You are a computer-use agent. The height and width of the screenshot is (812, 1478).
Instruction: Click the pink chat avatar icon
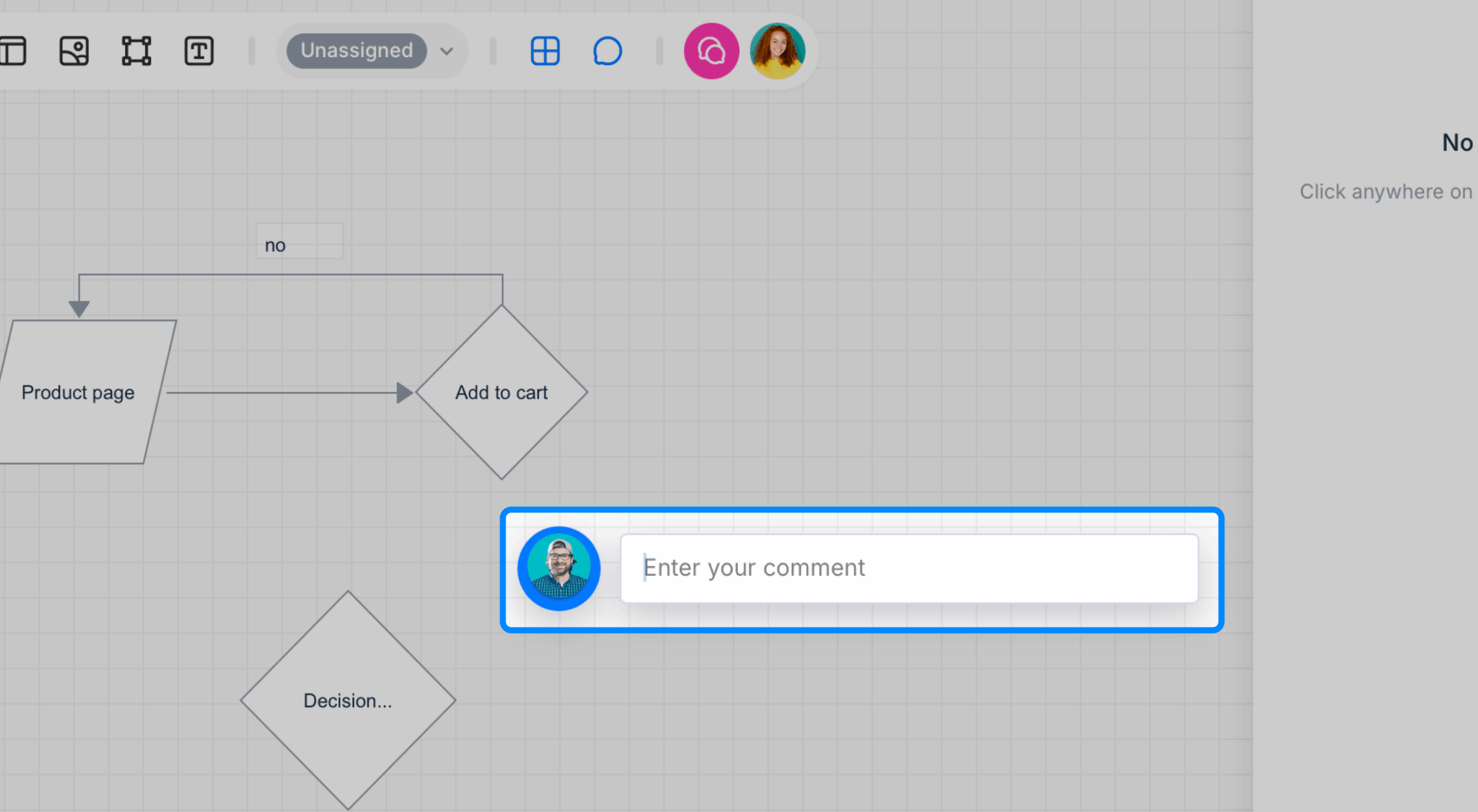coord(711,51)
